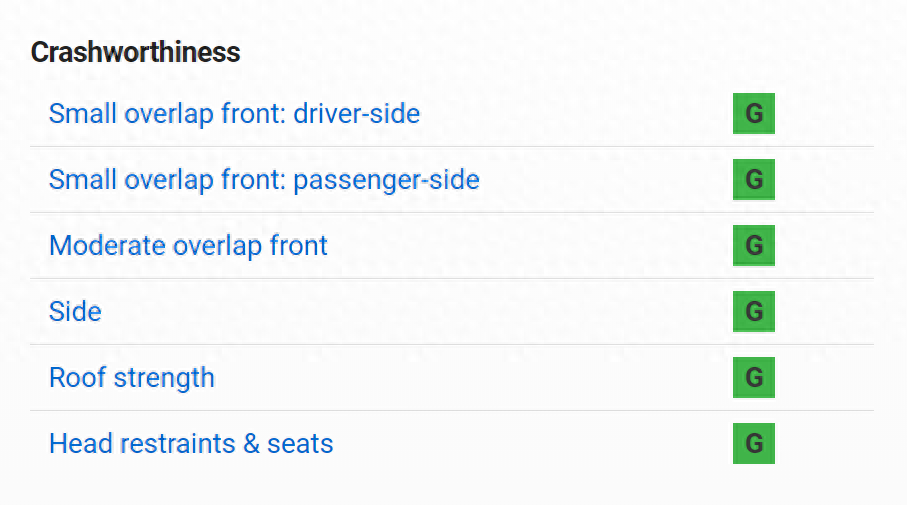Image resolution: width=907 pixels, height=505 pixels.
Task: Open the Side crash test link
Action: [75, 311]
